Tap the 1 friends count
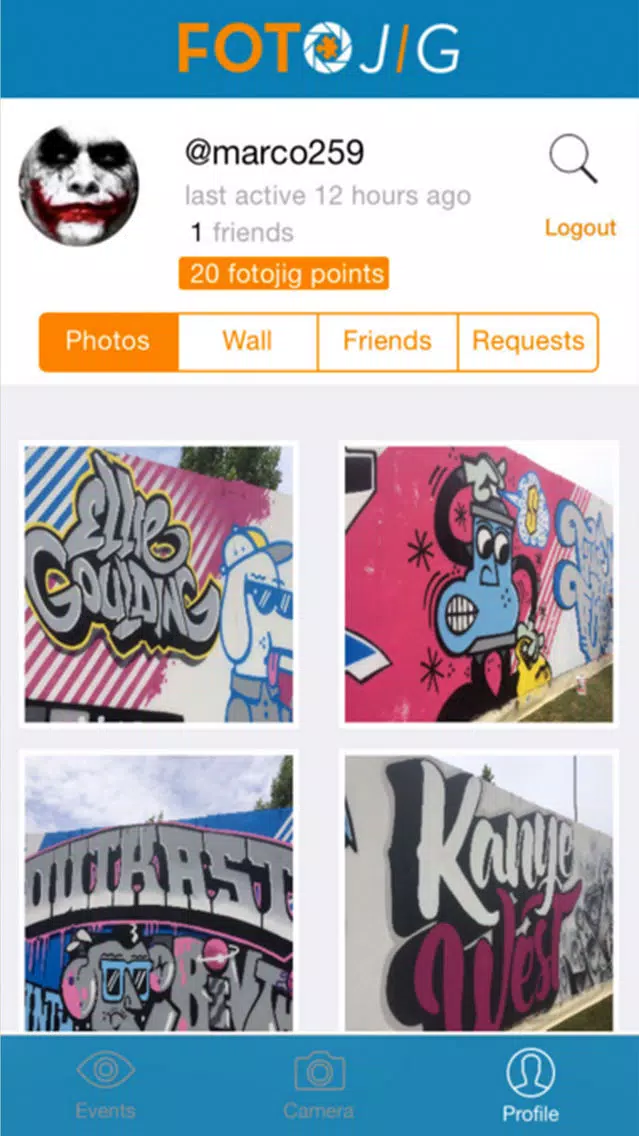The height and width of the screenshot is (1136, 639). pos(242,233)
